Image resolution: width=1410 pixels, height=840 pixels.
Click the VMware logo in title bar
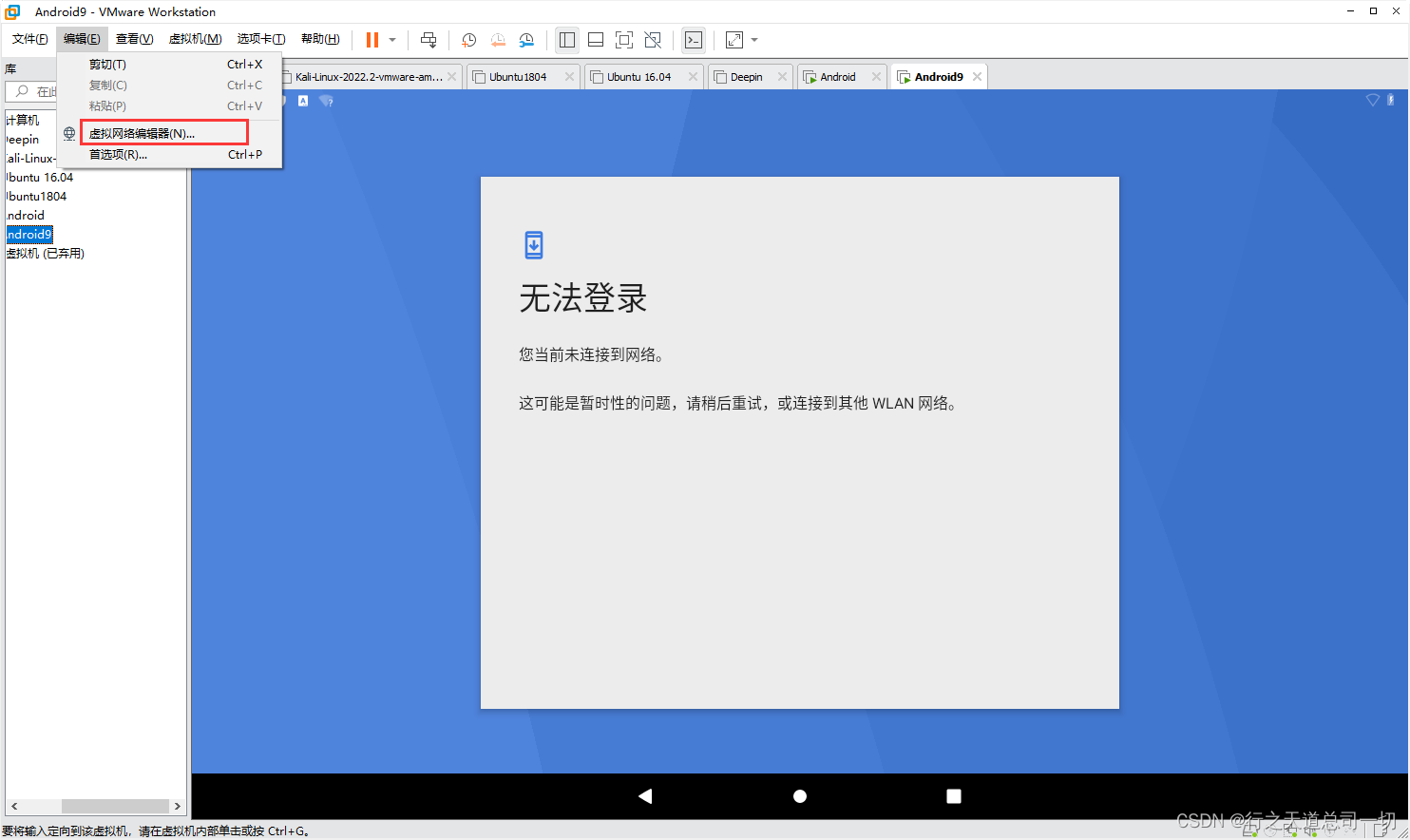click(x=12, y=11)
